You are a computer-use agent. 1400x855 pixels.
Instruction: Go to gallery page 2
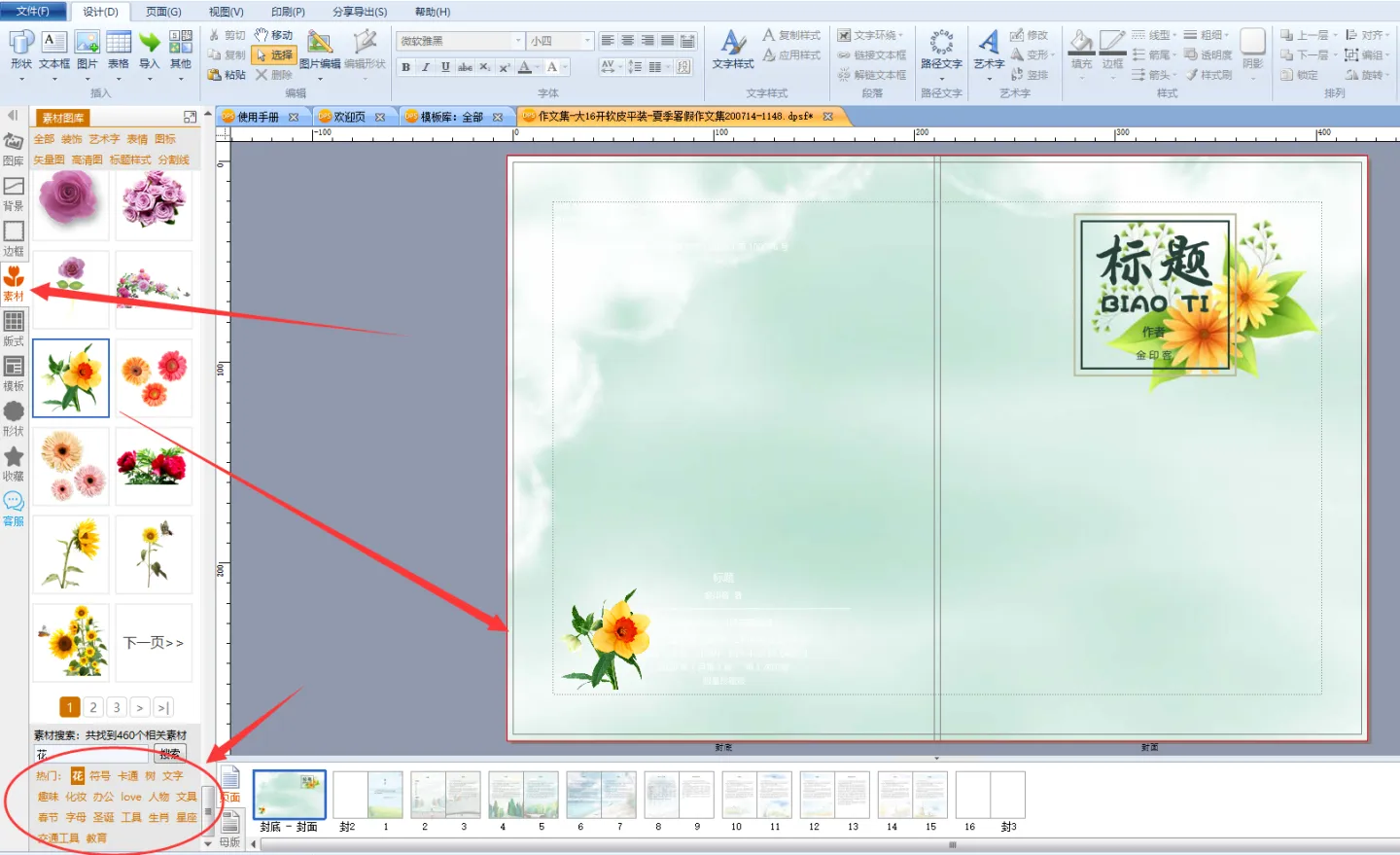93,707
